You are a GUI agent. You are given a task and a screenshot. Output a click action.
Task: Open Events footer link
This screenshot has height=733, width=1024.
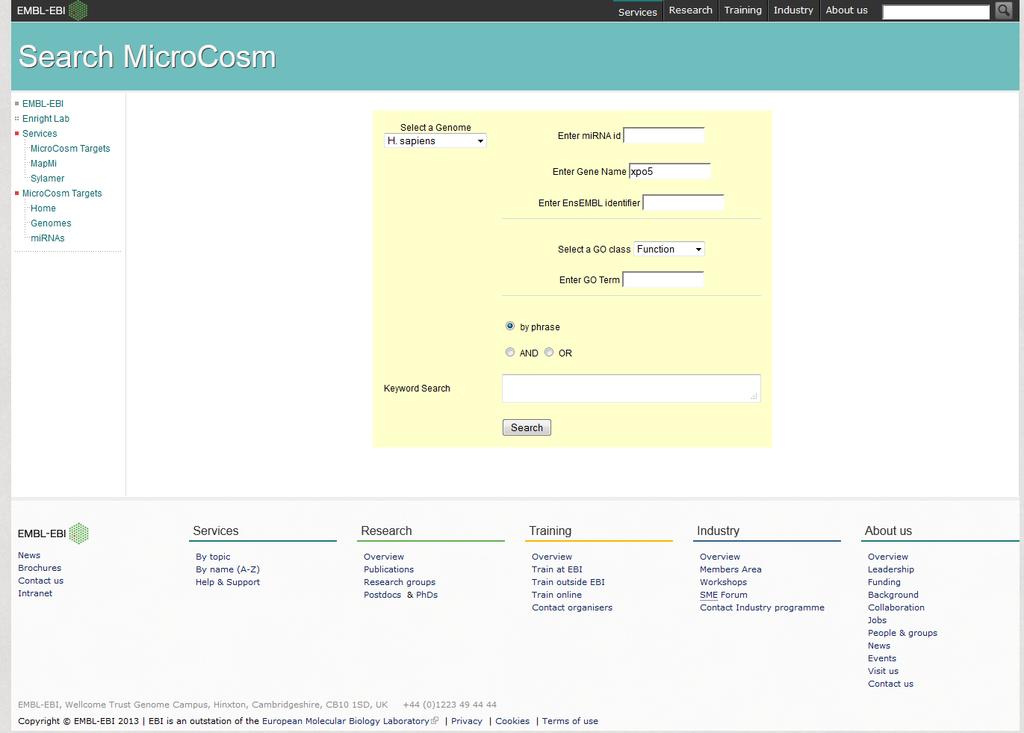[x=882, y=659]
